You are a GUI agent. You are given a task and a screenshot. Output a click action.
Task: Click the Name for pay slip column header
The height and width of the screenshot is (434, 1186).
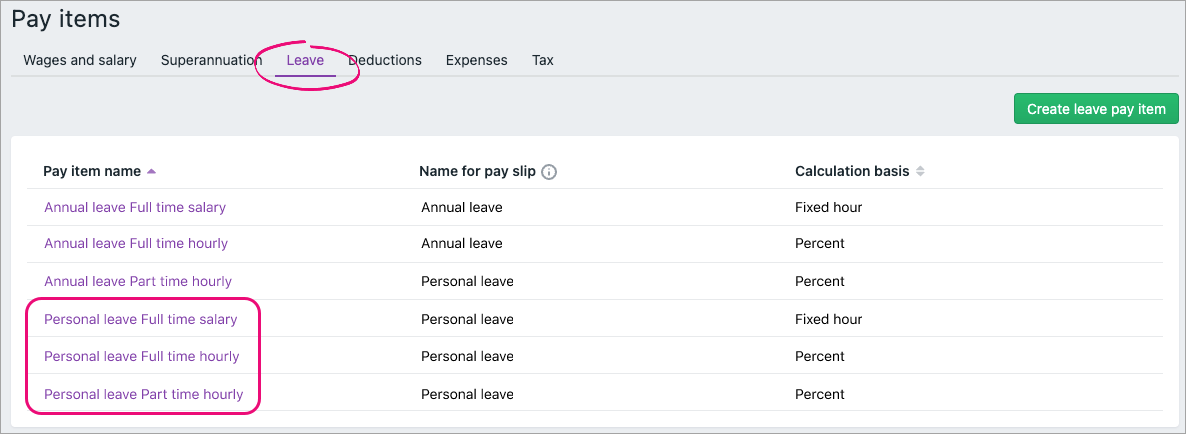point(478,171)
